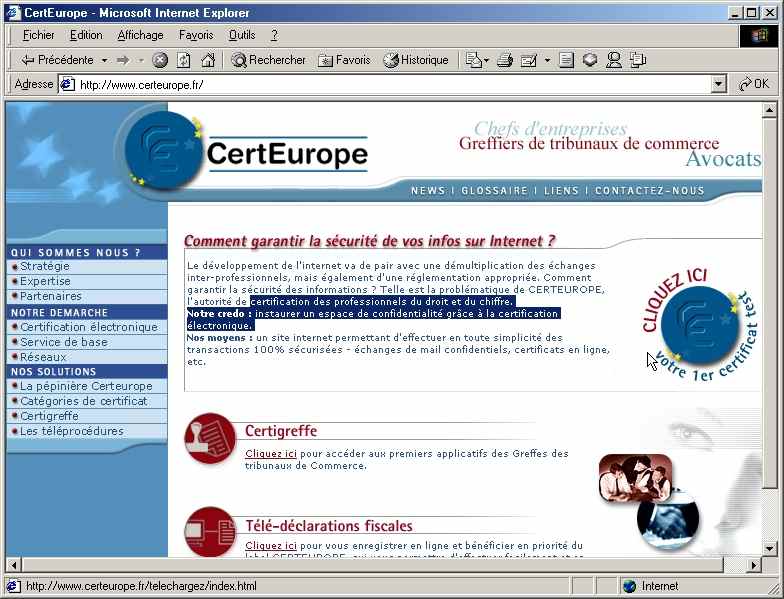Open Les téléprocédures sidebar link
This screenshot has width=784, height=599.
tap(72, 431)
